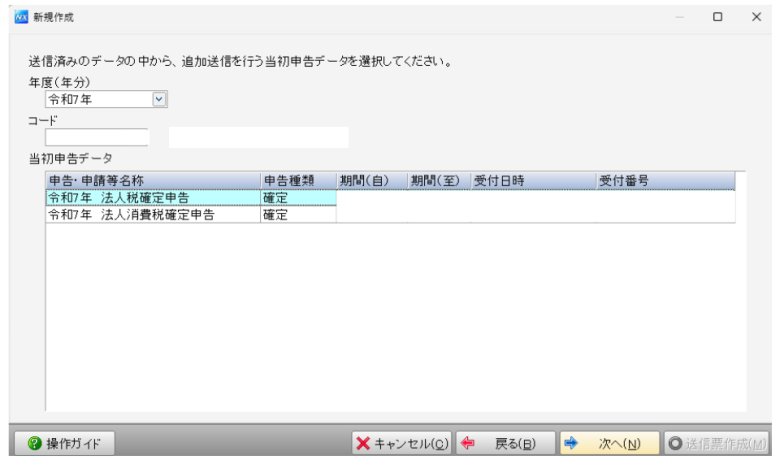Click the 受付日時 column header
This screenshot has width=780, height=460.
tap(533, 181)
